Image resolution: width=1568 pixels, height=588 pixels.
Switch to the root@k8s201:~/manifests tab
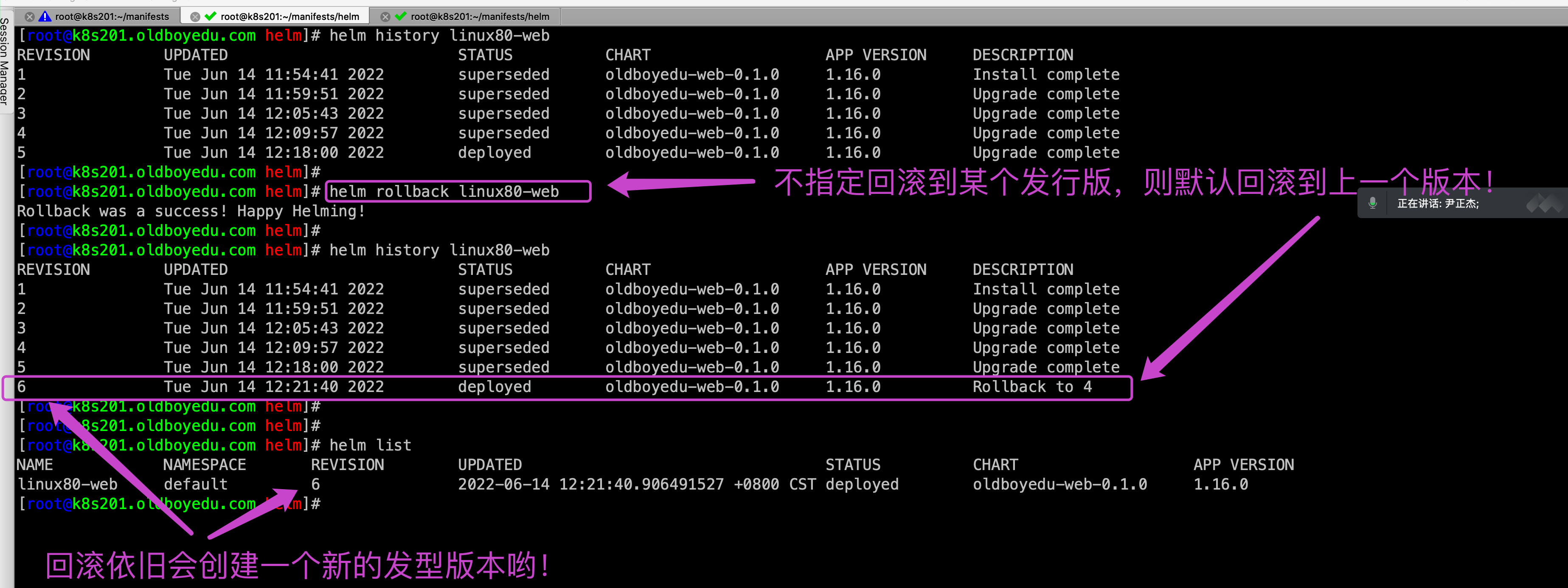coord(112,17)
